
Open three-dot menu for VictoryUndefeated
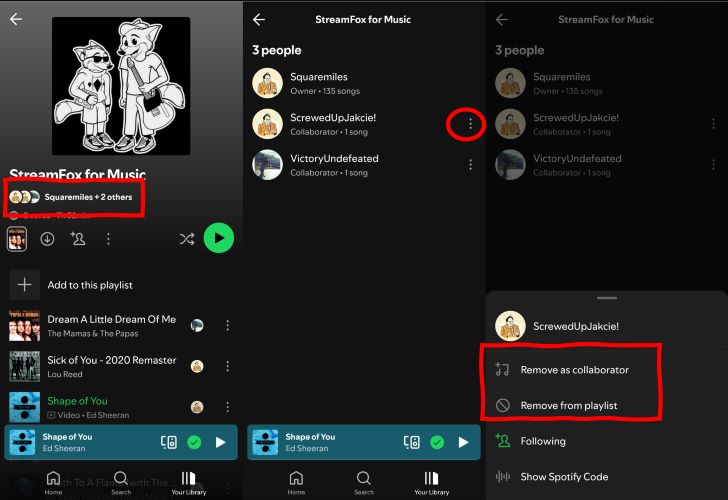[x=470, y=164]
